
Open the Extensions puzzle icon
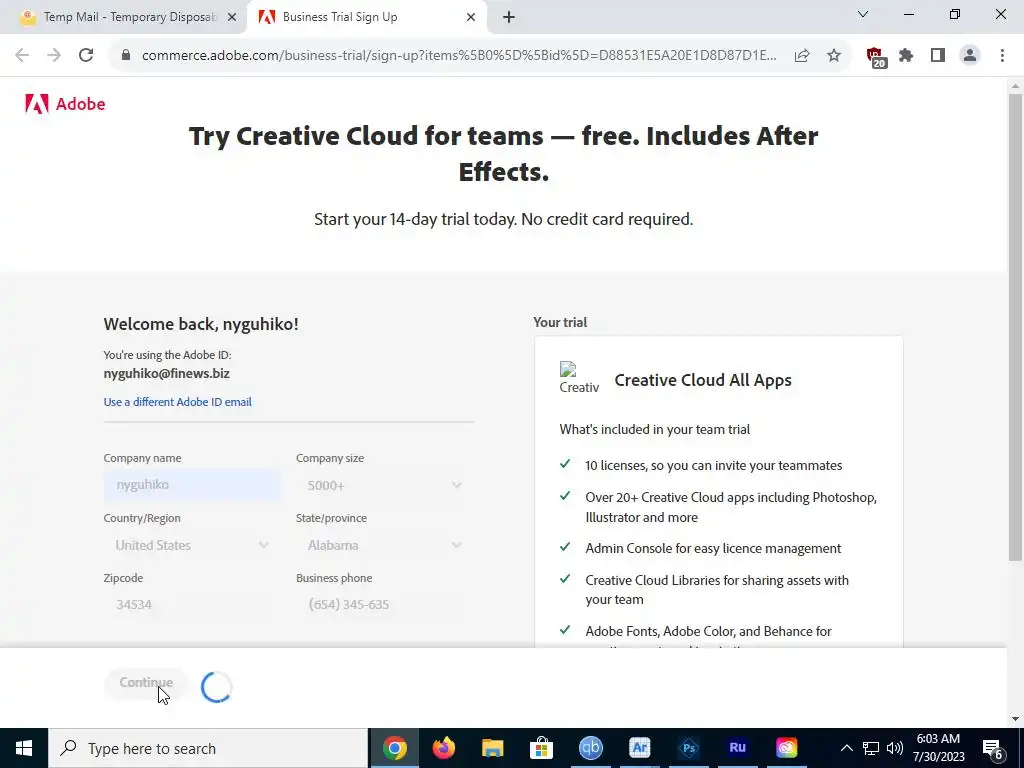[x=906, y=56]
